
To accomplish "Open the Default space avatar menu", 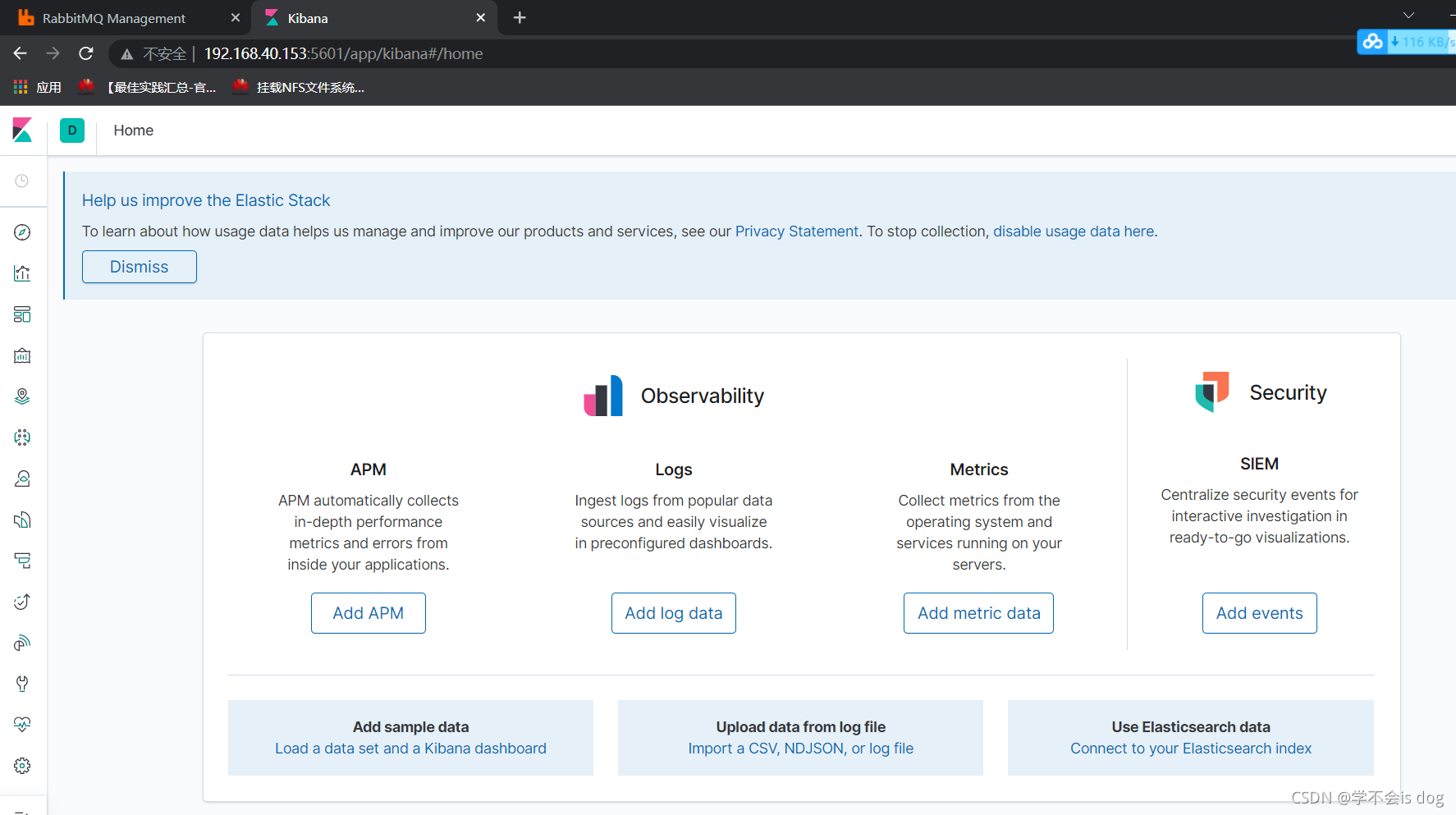I will pos(72,130).
